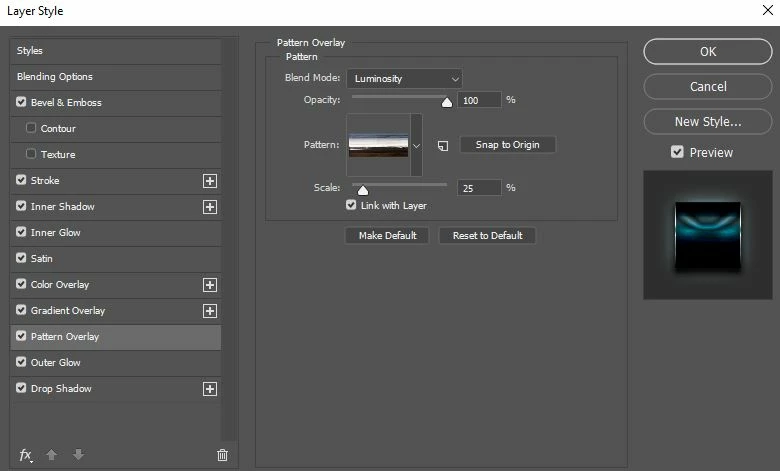
Task: Open Gradient Overlay settings panel
Action: (68, 310)
